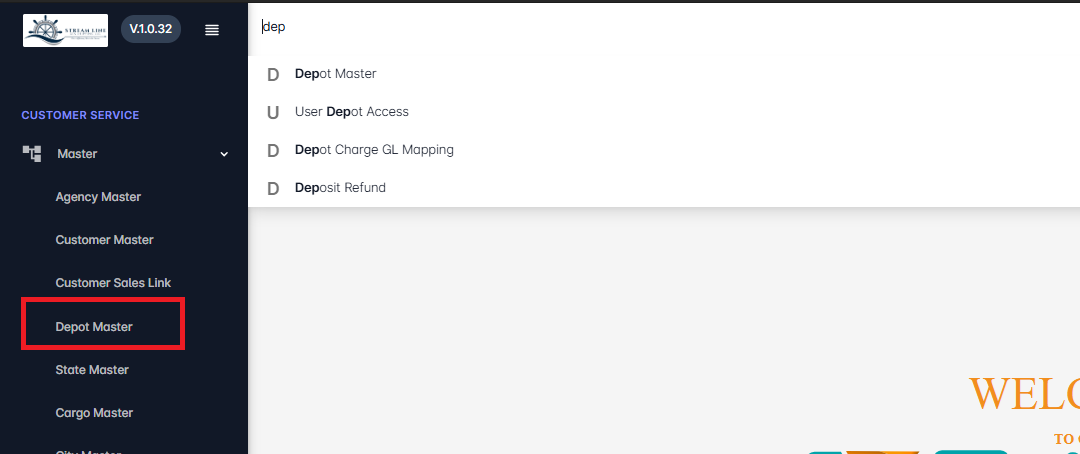The width and height of the screenshot is (1080, 454).
Task: Open Agency Master from sidebar
Action: pyautogui.click(x=98, y=197)
